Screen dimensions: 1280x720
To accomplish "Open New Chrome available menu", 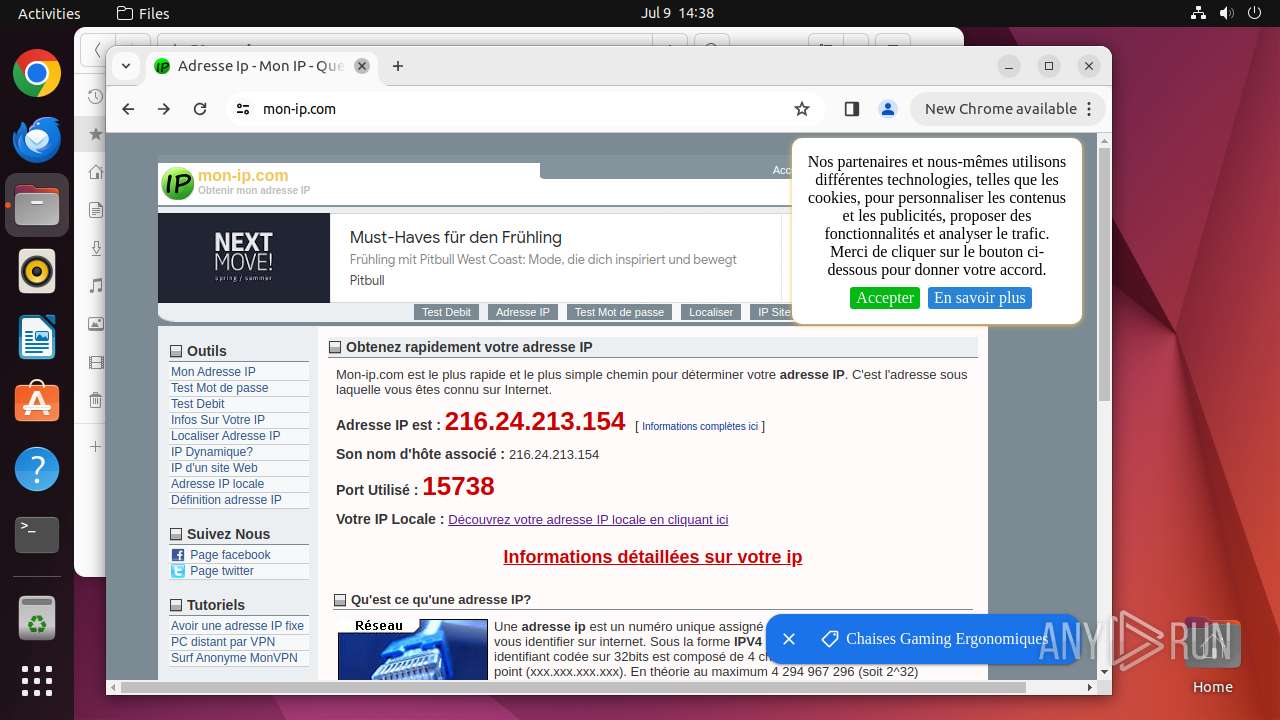I will (1007, 109).
